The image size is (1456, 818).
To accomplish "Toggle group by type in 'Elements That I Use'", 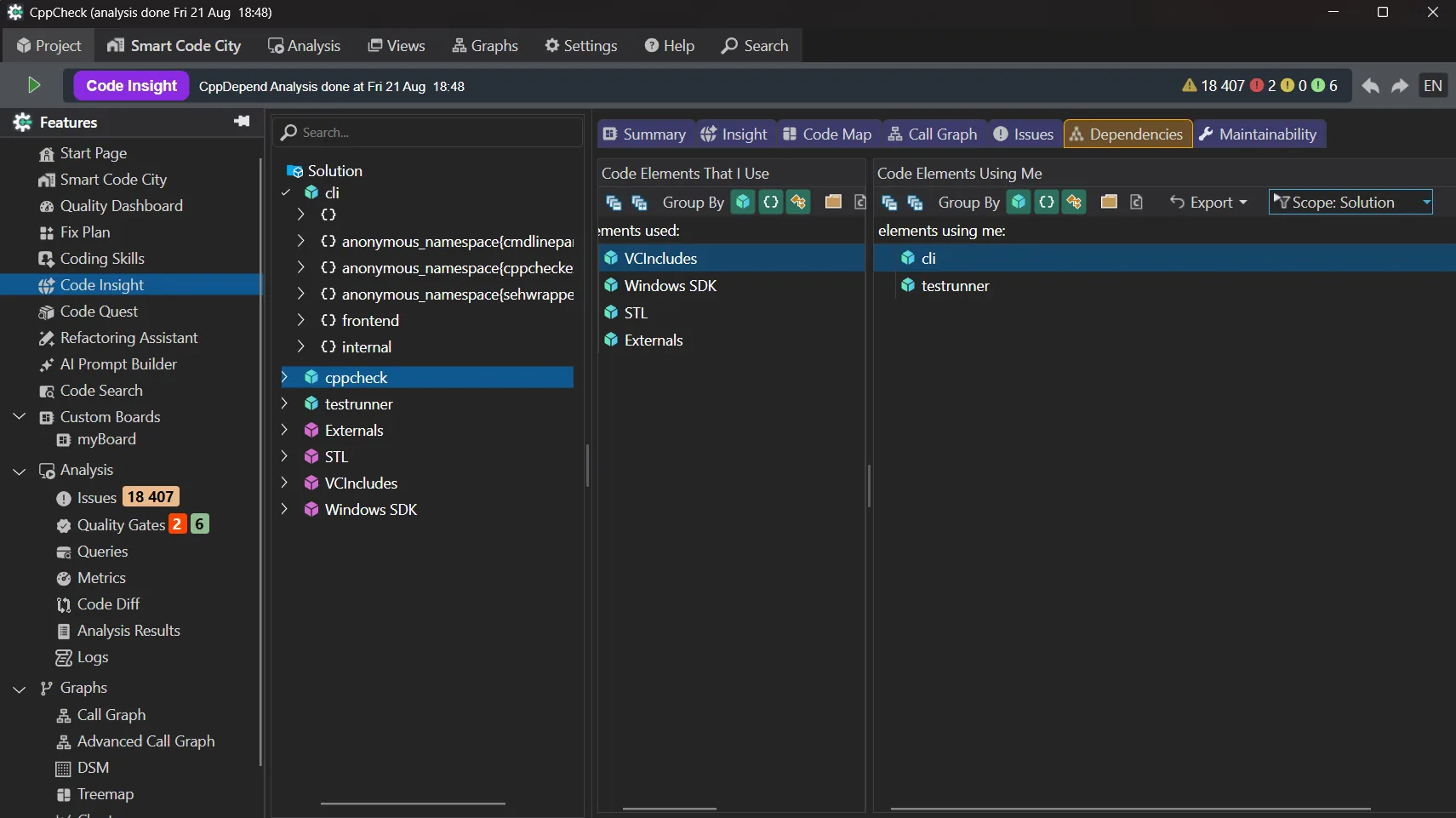I will tap(798, 202).
